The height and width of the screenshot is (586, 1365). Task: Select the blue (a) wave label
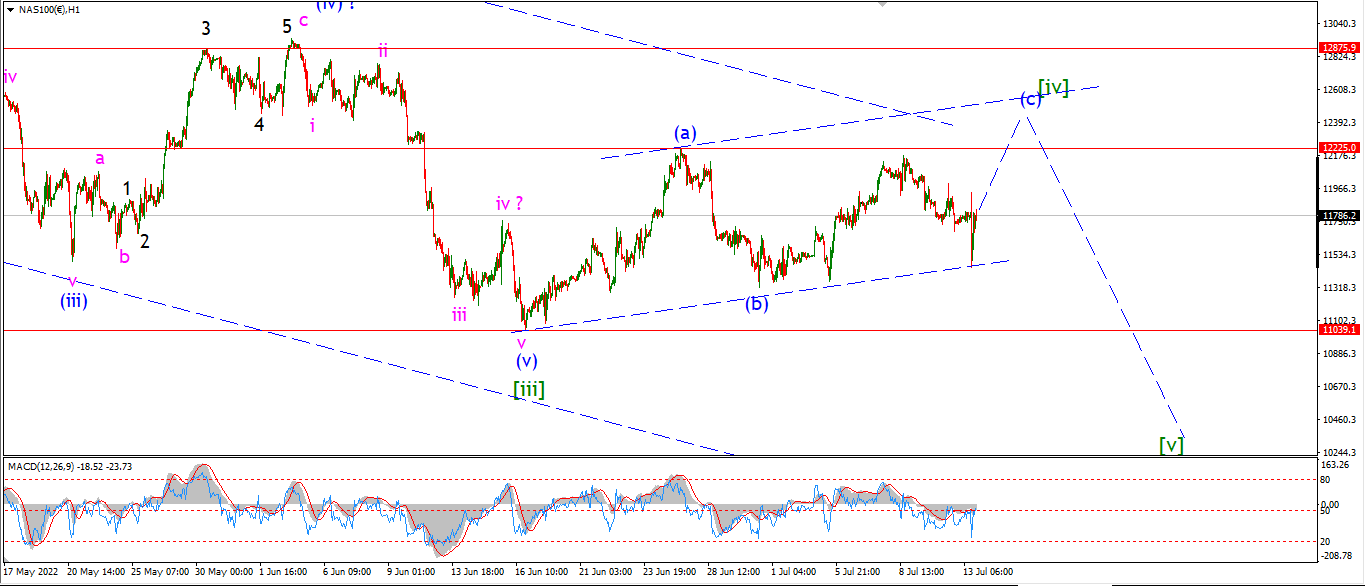pyautogui.click(x=684, y=133)
